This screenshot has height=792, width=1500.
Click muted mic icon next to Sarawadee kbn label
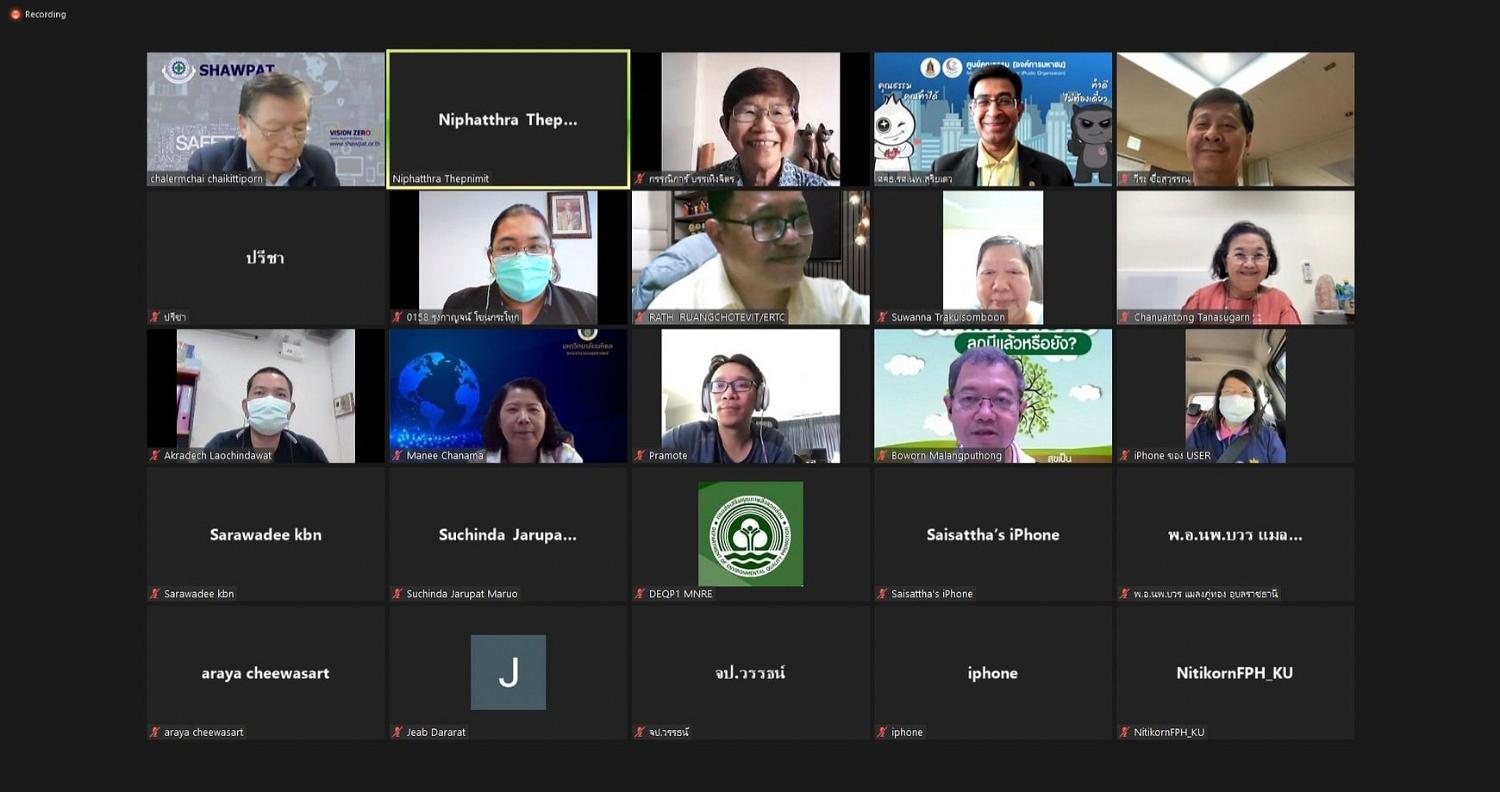pos(155,593)
